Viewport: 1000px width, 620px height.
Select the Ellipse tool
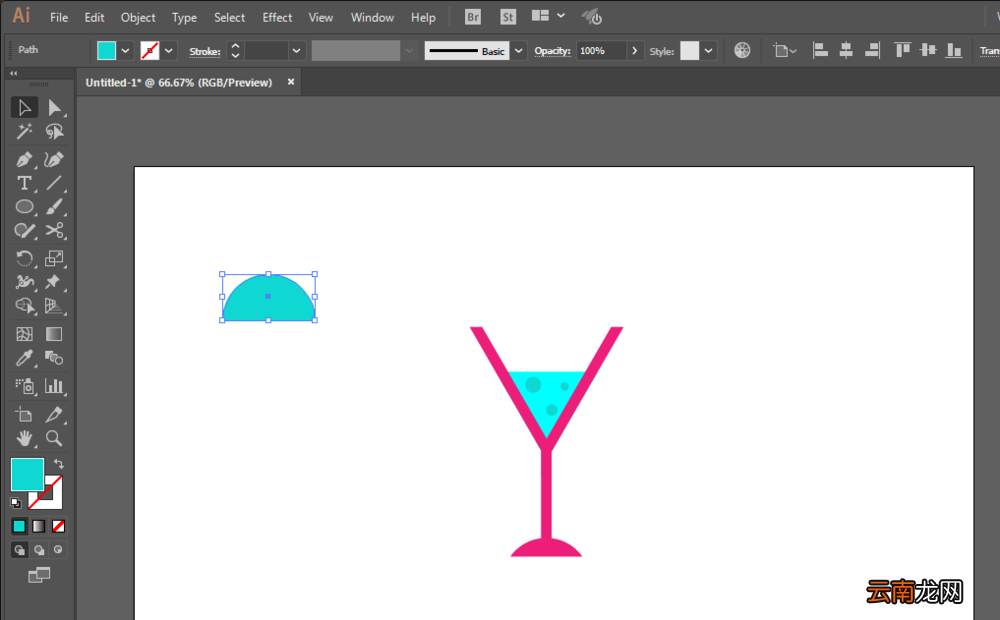(24, 207)
